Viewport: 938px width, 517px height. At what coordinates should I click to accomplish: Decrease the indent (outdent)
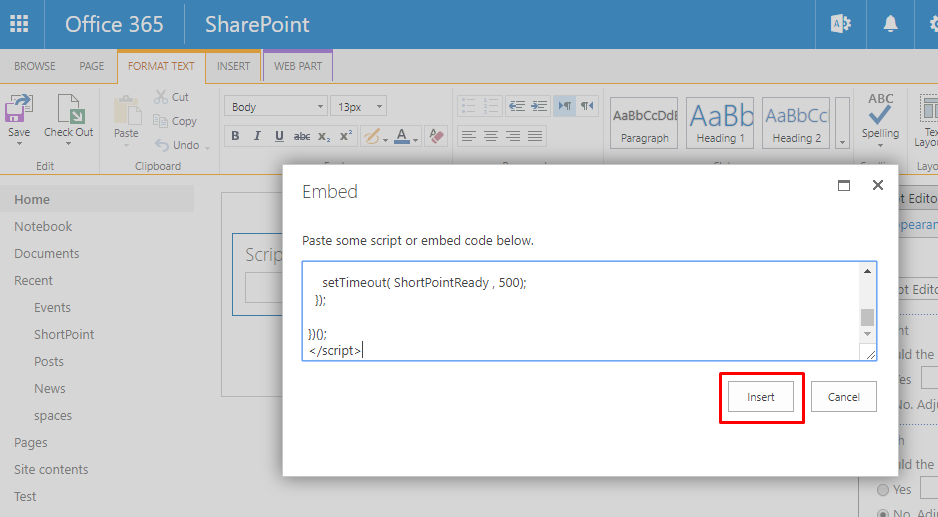point(517,107)
